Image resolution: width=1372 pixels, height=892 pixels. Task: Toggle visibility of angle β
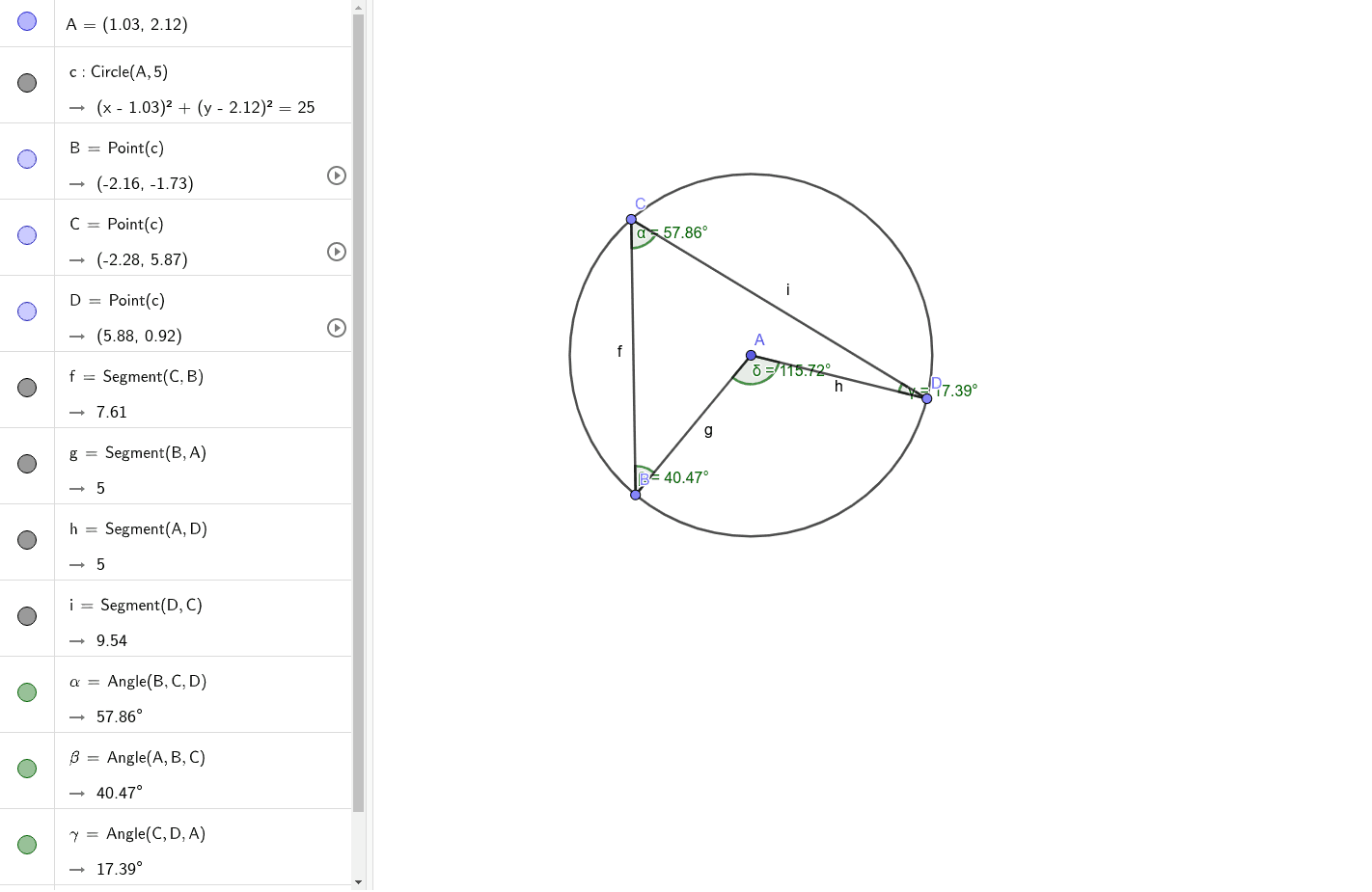pos(27,769)
